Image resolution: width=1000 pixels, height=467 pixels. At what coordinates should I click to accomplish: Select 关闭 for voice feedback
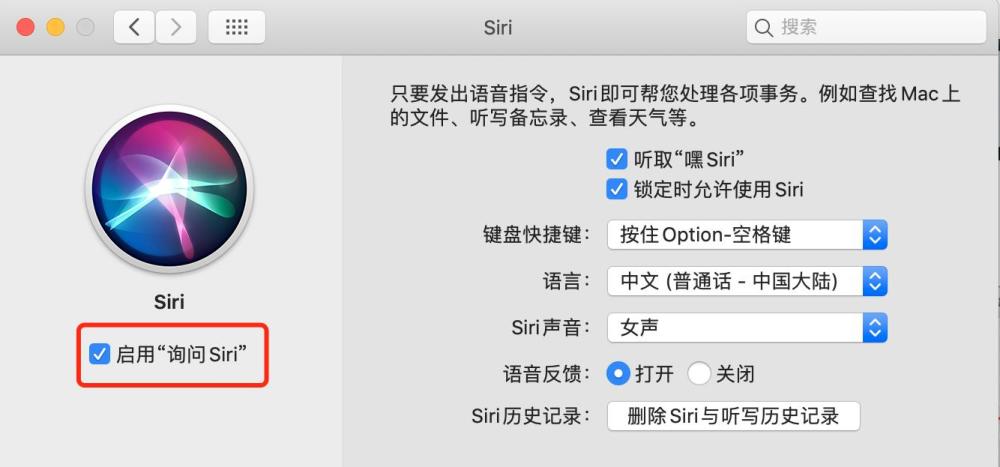click(699, 374)
